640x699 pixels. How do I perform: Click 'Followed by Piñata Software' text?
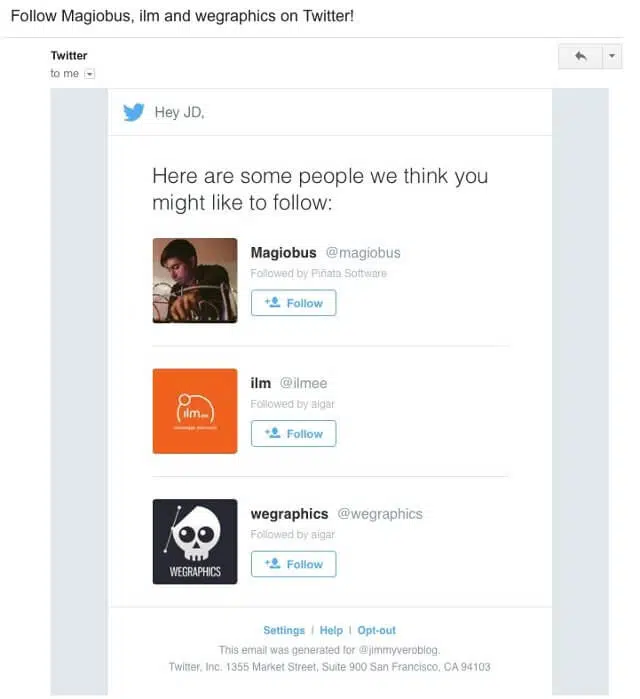click(318, 273)
